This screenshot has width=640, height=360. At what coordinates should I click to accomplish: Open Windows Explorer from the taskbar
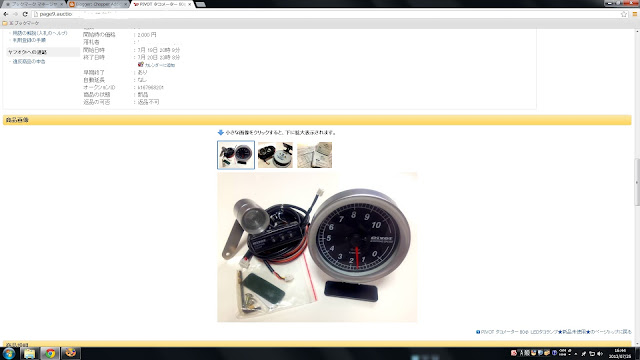pos(29,353)
